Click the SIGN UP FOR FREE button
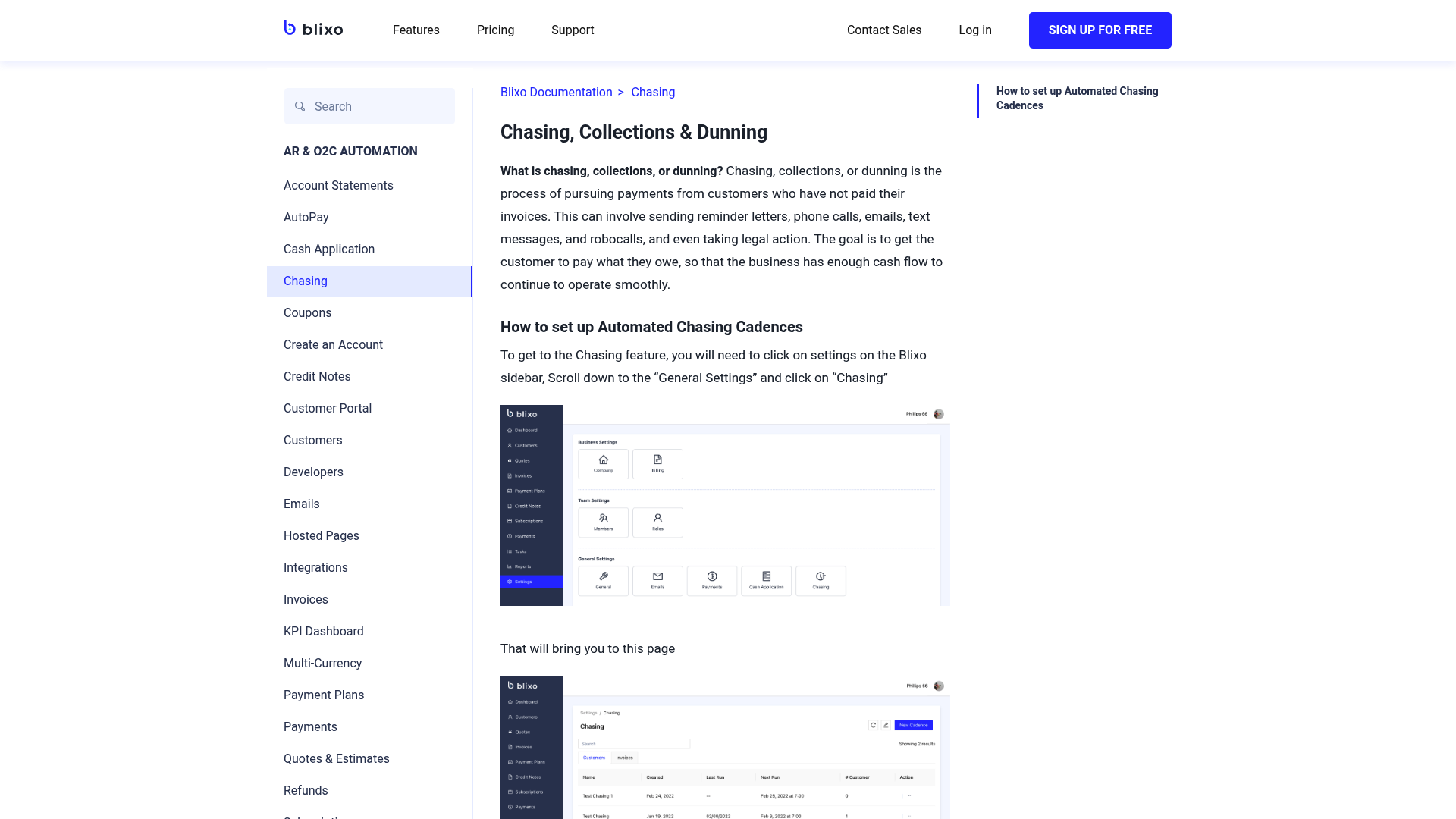1456x819 pixels. pos(1100,30)
